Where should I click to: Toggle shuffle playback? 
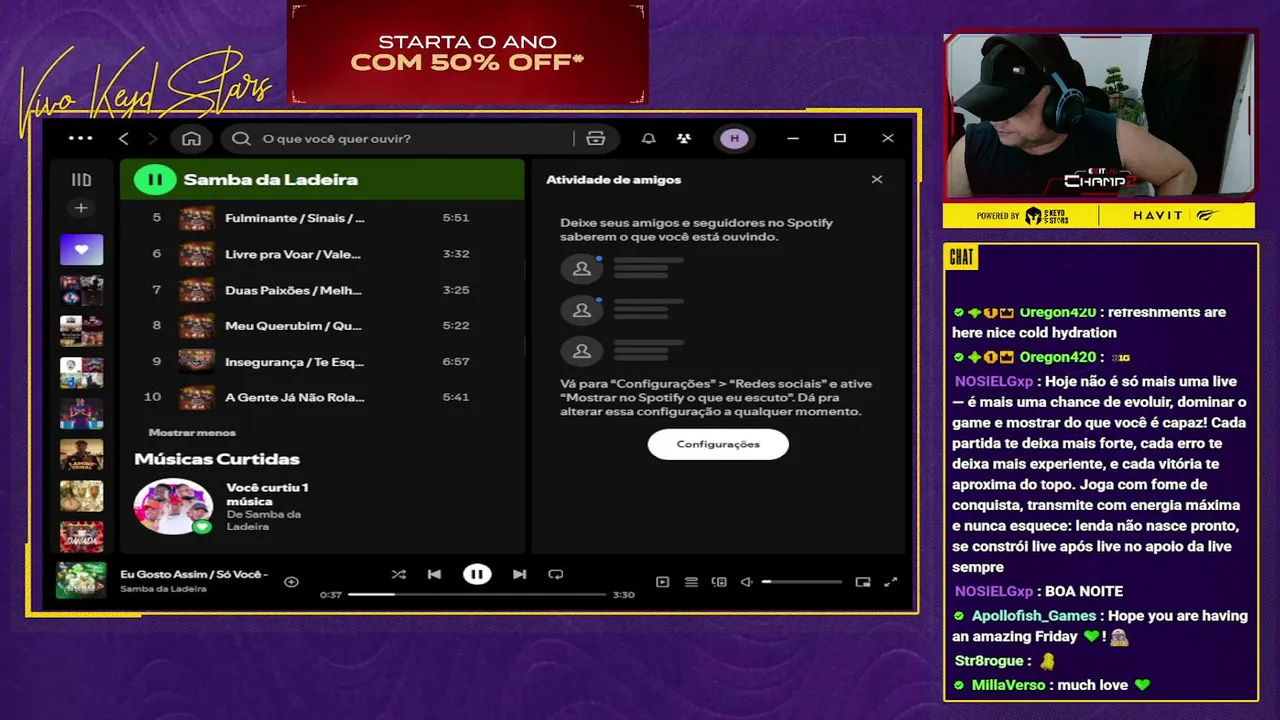[x=399, y=574]
